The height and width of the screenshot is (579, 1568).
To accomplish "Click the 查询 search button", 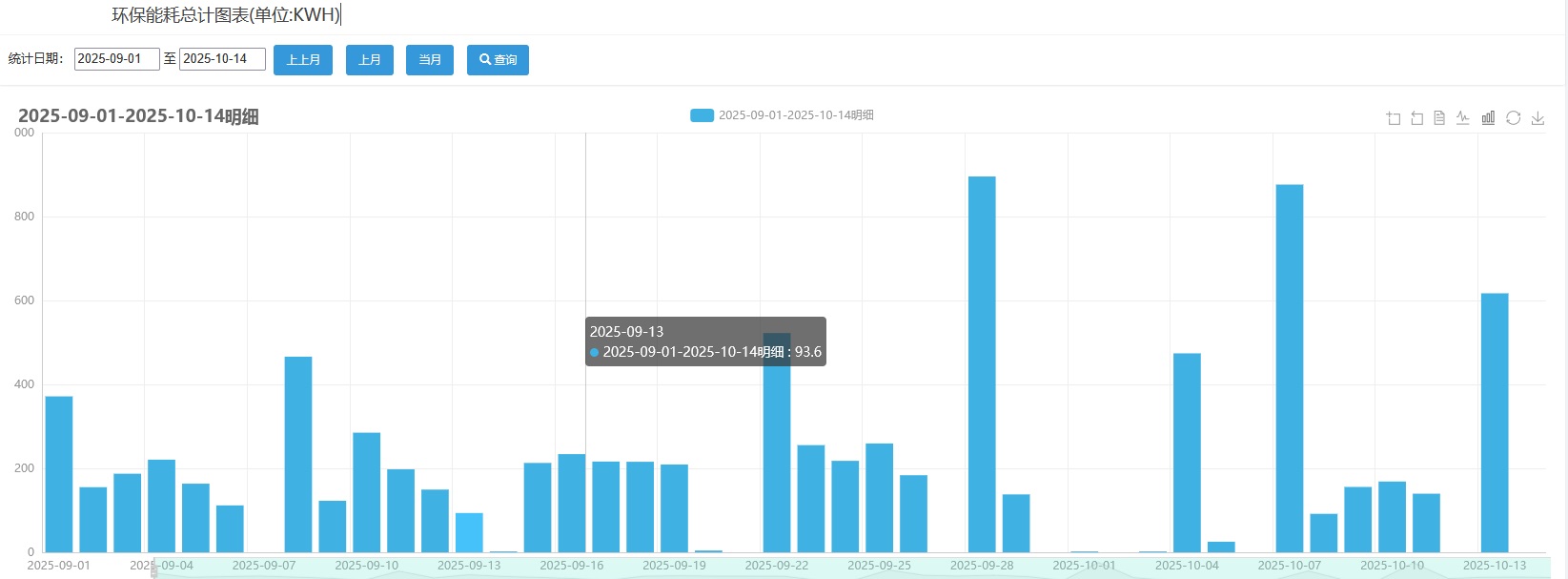I will point(498,60).
